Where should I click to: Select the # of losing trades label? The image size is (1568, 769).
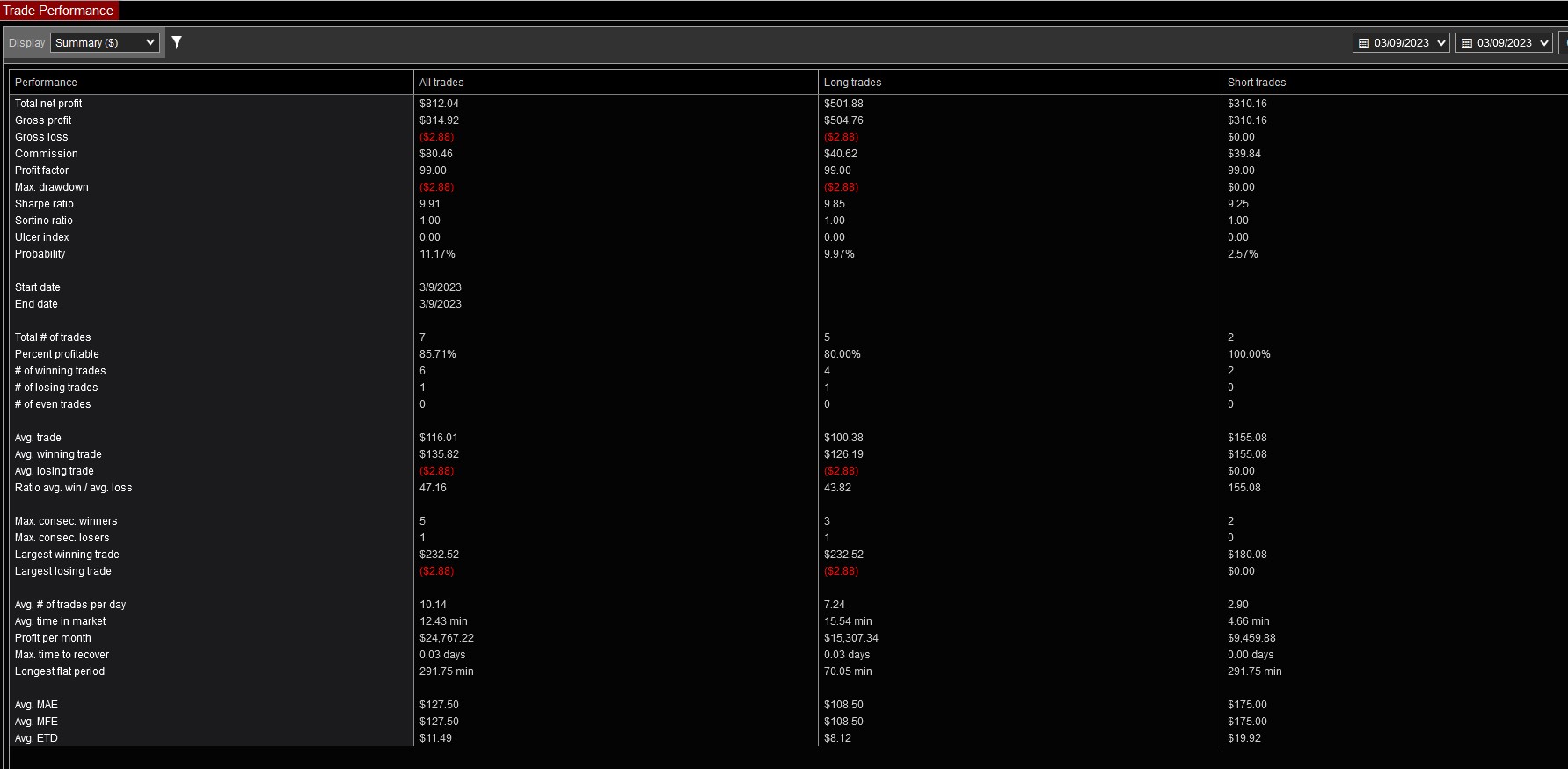[x=56, y=388]
